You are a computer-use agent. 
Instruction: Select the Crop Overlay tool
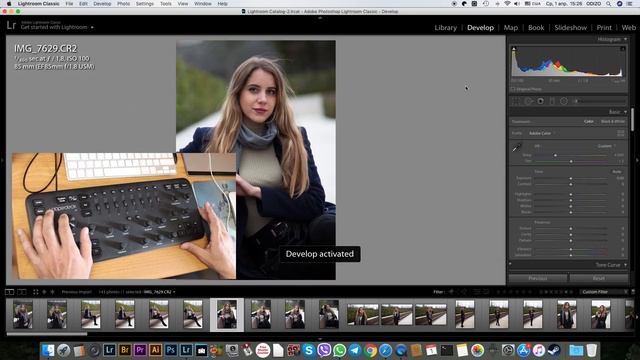pyautogui.click(x=516, y=101)
